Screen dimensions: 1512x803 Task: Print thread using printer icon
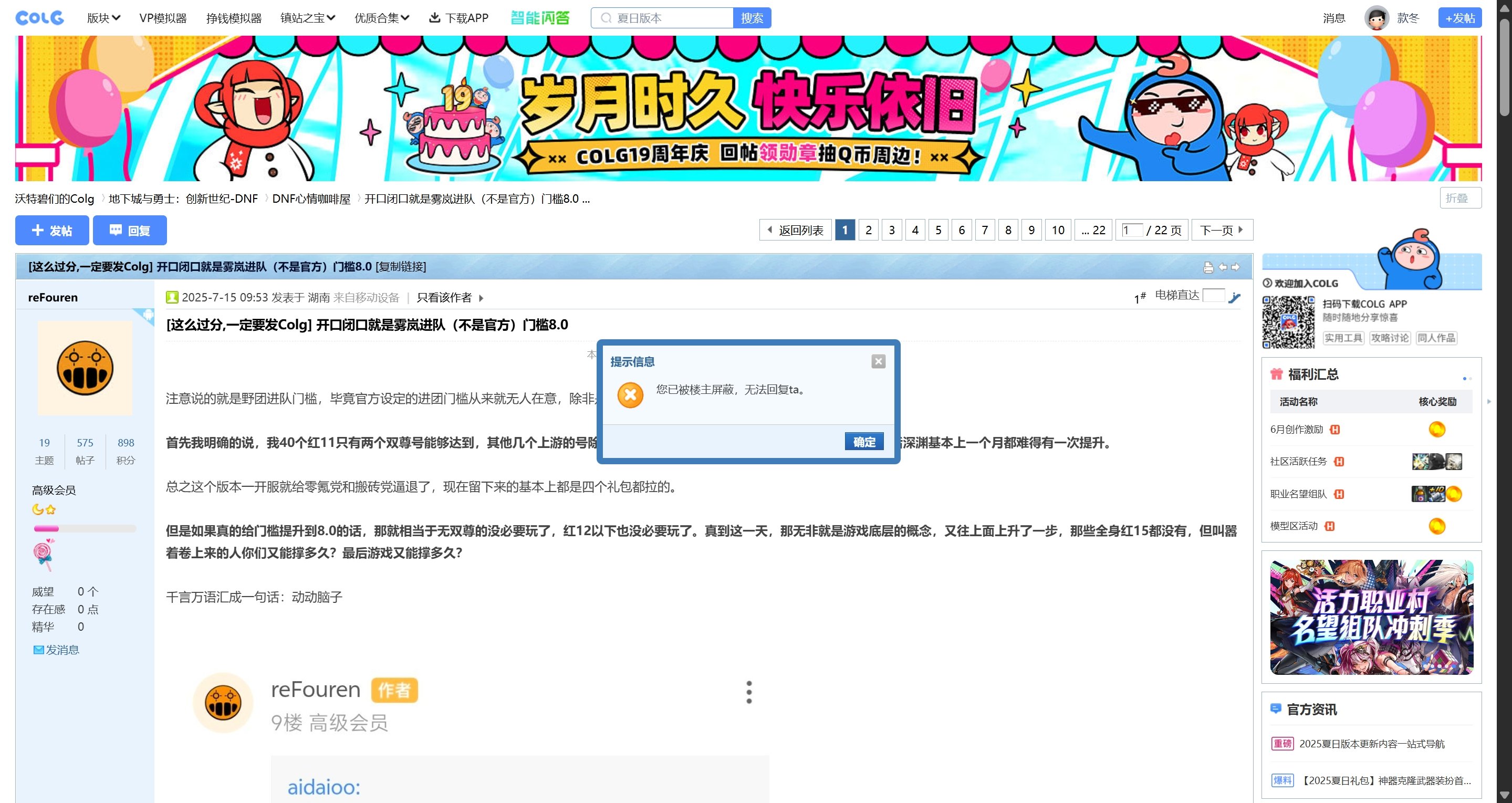tap(1208, 267)
